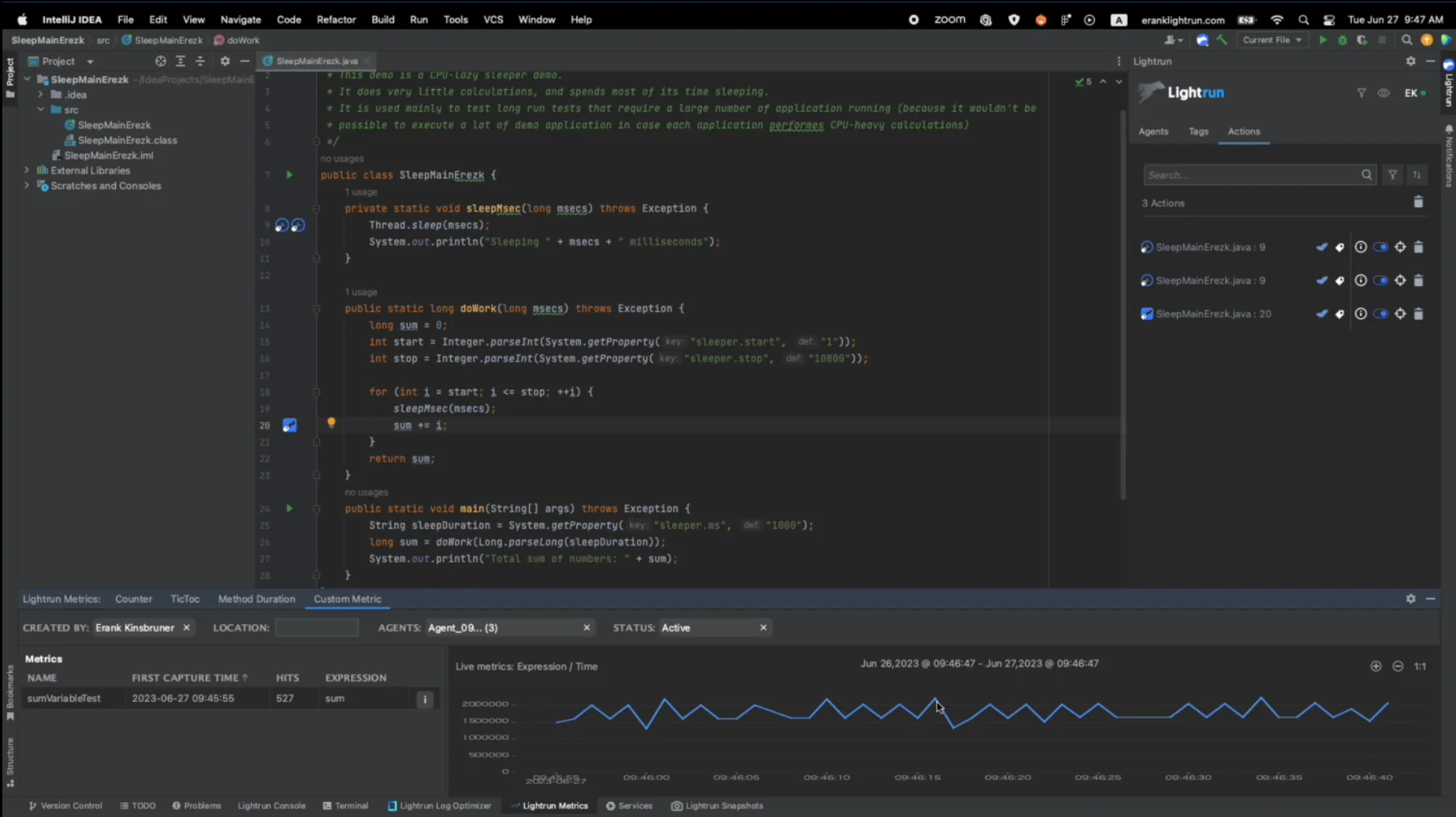This screenshot has width=1456, height=817.
Task: Open the filter icon beside Actions search
Action: [1392, 174]
